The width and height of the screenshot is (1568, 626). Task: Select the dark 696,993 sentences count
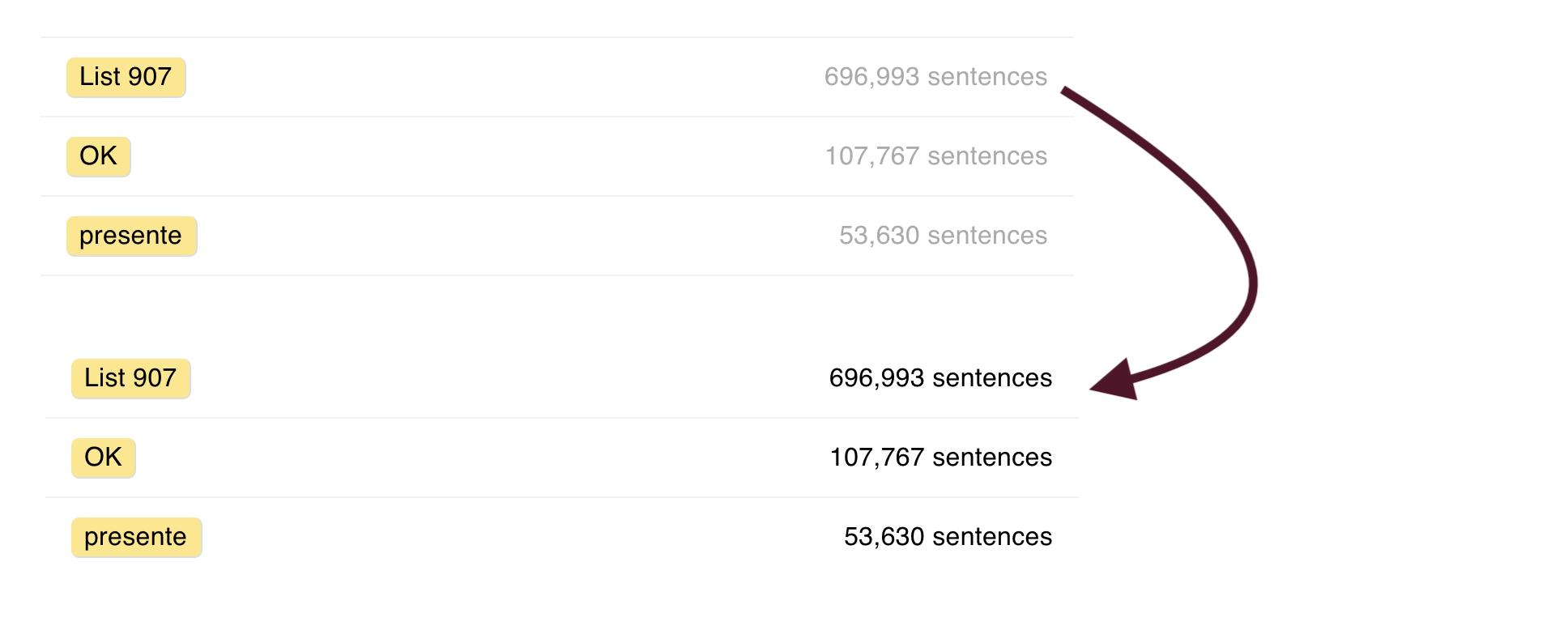tap(940, 377)
